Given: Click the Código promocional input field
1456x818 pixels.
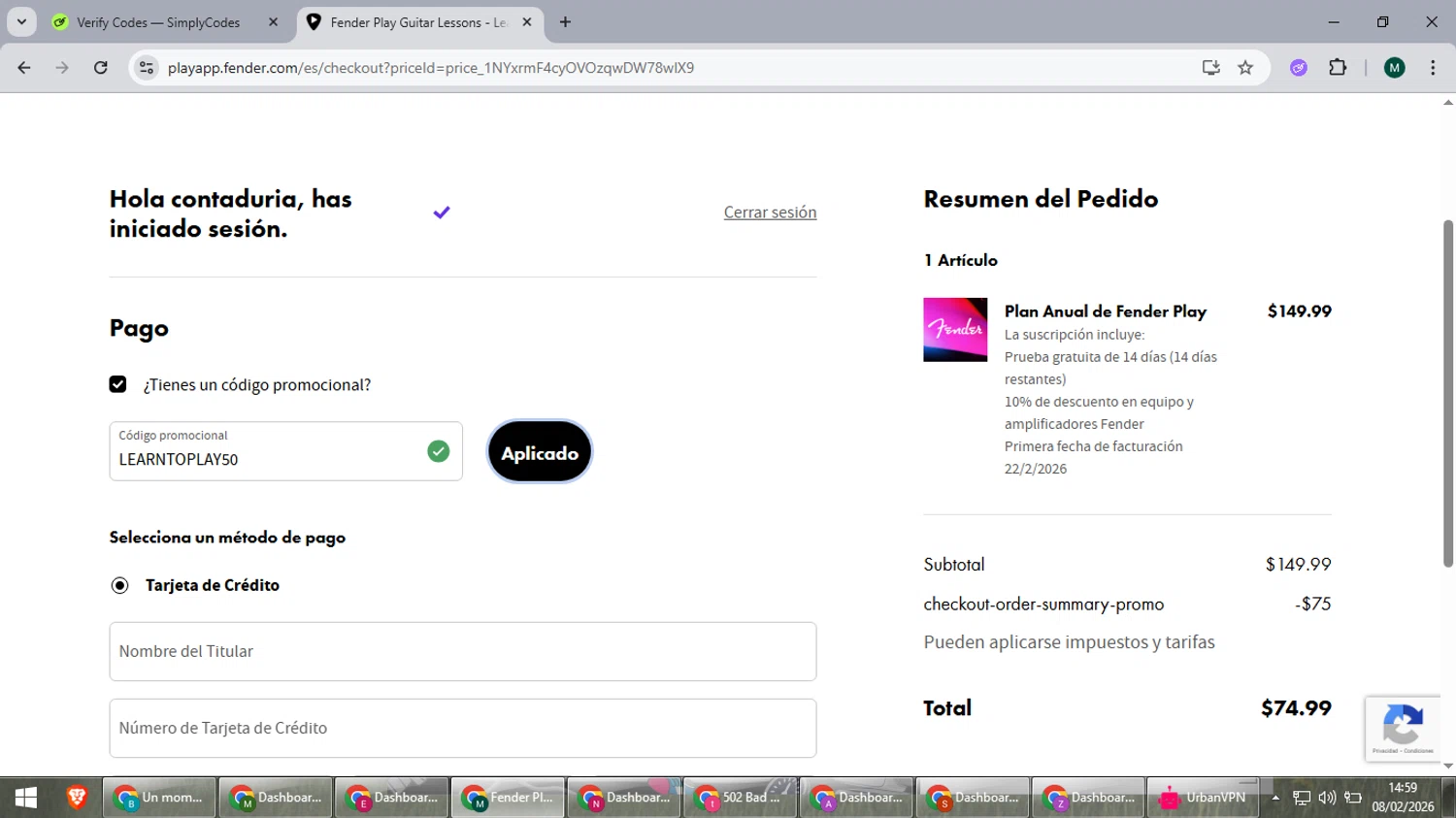Looking at the screenshot, I should click(285, 451).
